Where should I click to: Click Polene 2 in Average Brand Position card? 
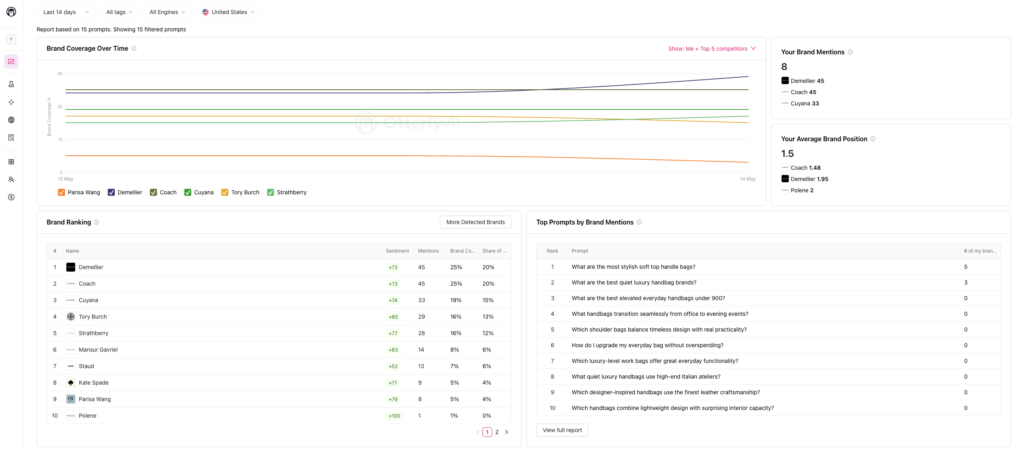802,191
